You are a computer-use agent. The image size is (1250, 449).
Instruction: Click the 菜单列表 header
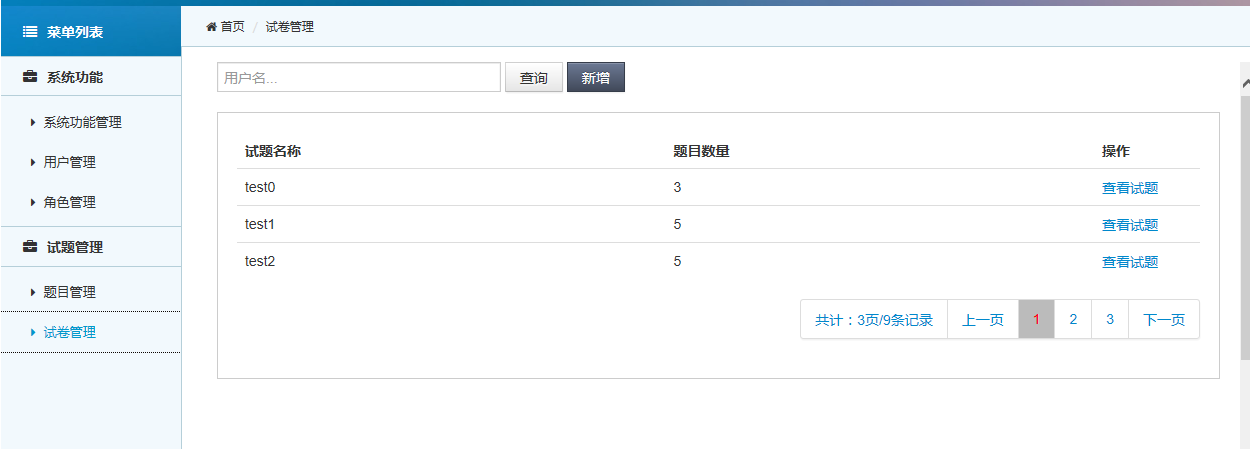tap(90, 32)
